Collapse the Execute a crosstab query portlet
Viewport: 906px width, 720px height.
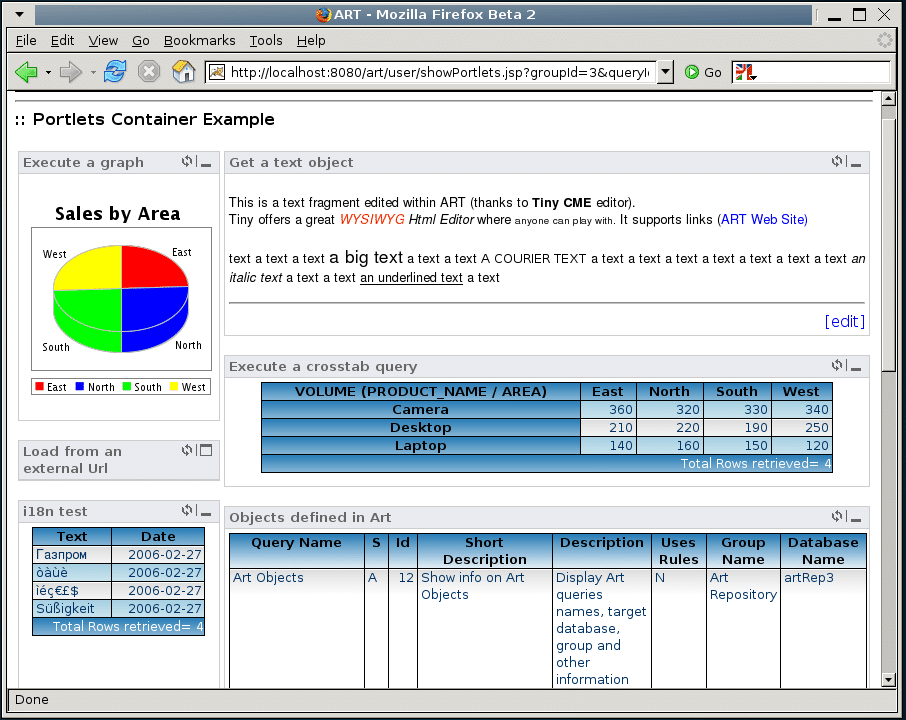pyautogui.click(x=856, y=368)
